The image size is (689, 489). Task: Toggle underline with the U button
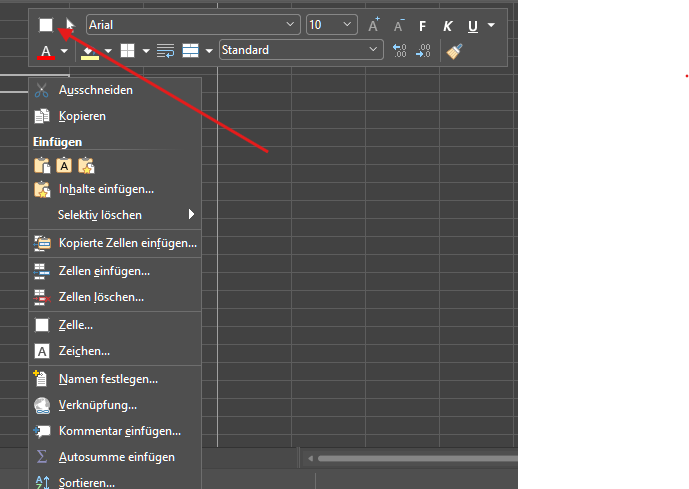[x=473, y=26]
